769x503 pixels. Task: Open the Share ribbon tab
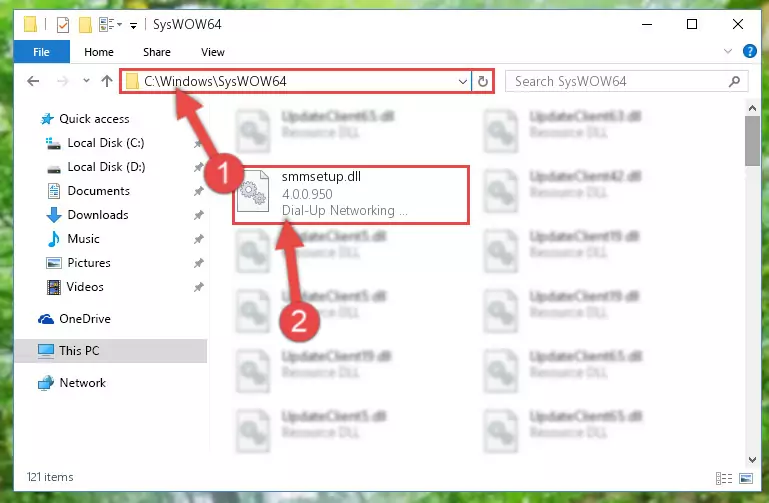pyautogui.click(x=157, y=52)
